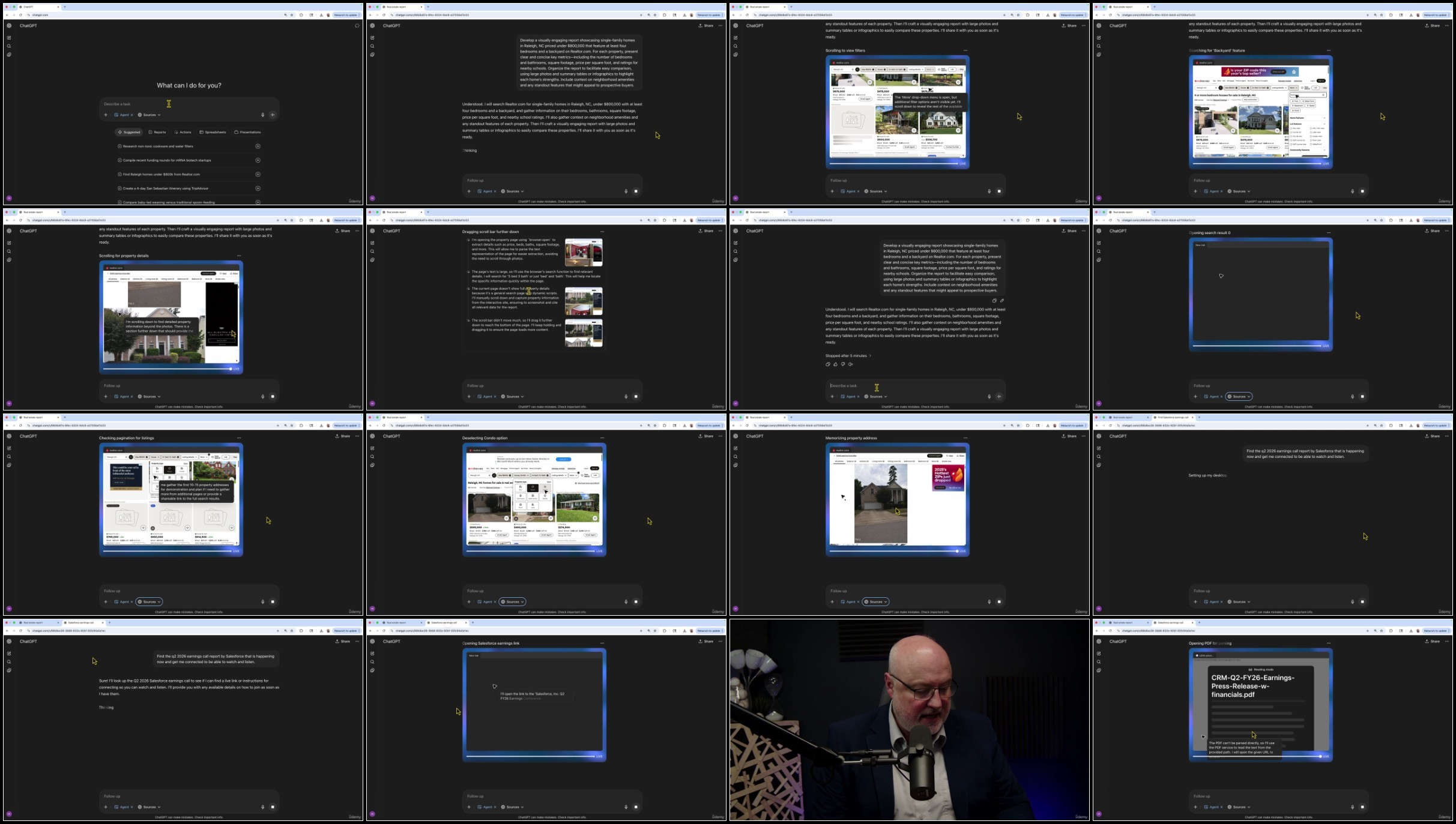Click the microphone icon in the 'What can I do for you?' composer

pos(262,115)
